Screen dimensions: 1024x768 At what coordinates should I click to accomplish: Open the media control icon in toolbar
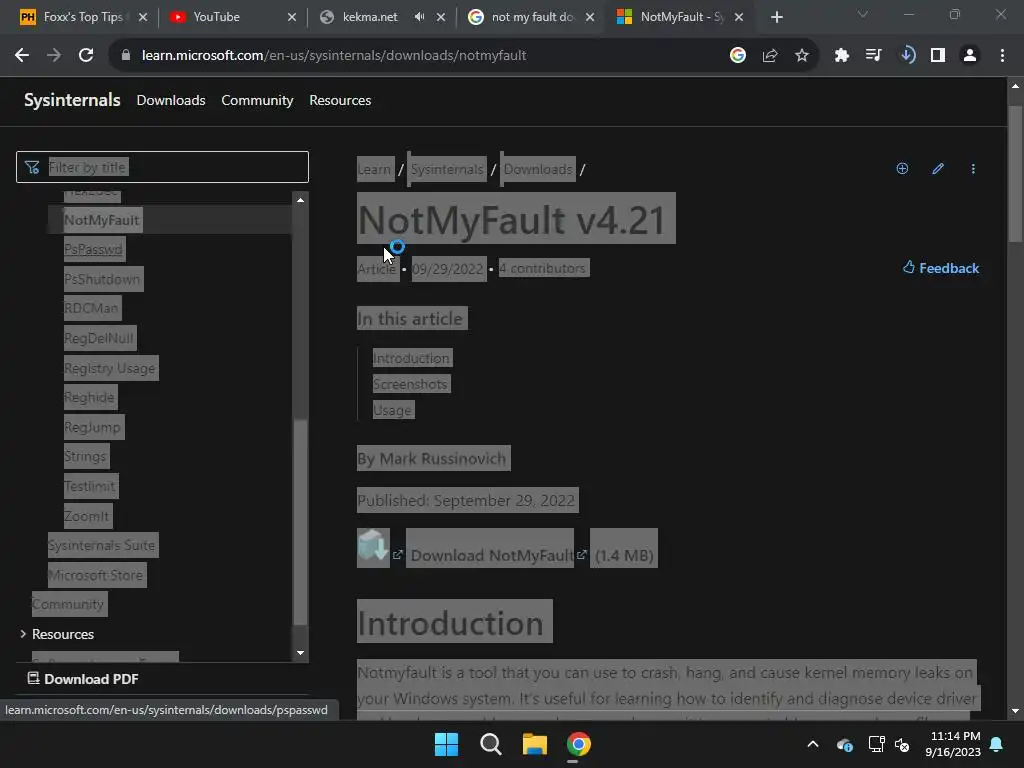(x=873, y=56)
